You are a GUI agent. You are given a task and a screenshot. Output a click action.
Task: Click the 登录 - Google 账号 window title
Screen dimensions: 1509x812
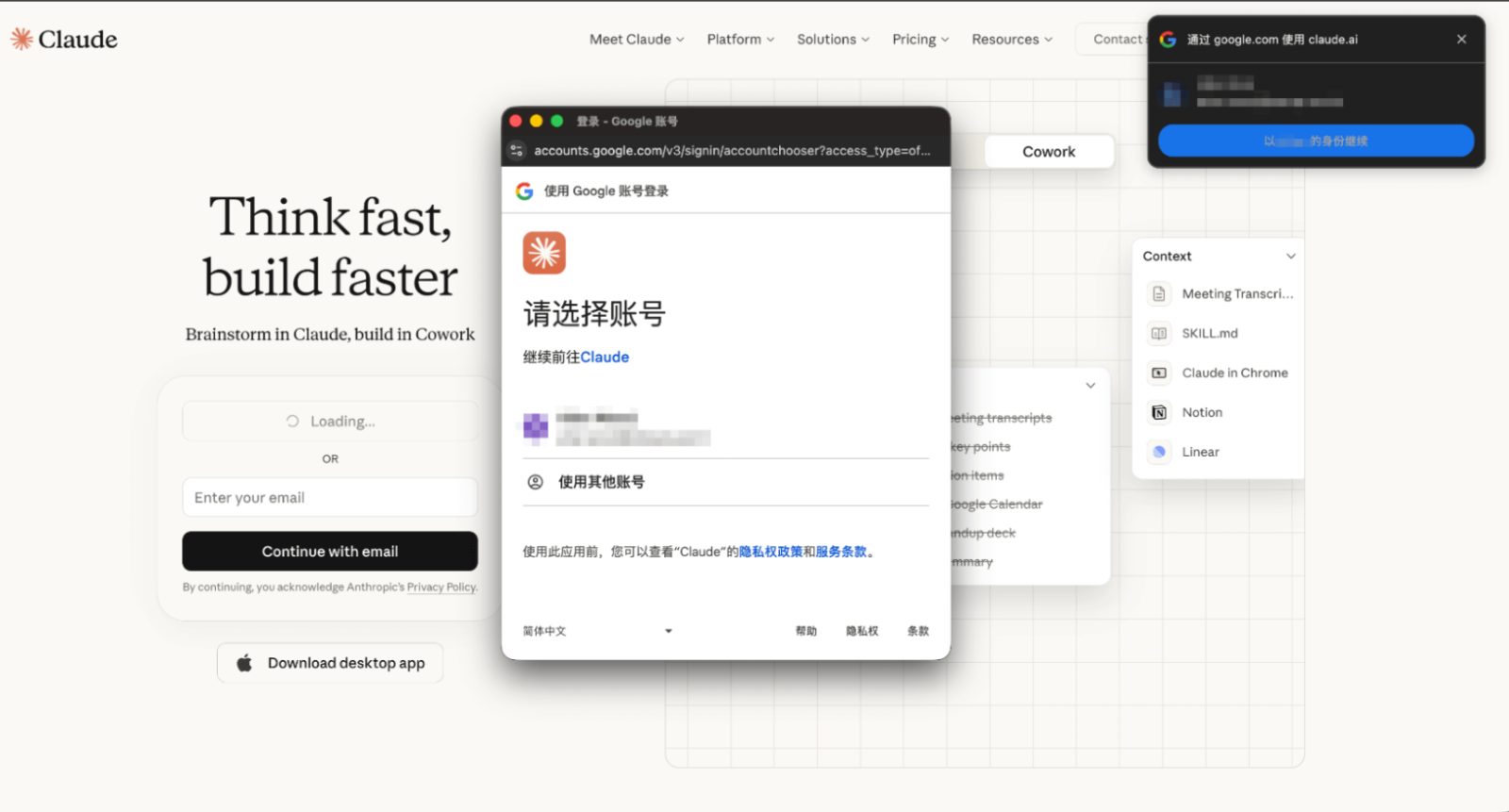pyautogui.click(x=627, y=122)
